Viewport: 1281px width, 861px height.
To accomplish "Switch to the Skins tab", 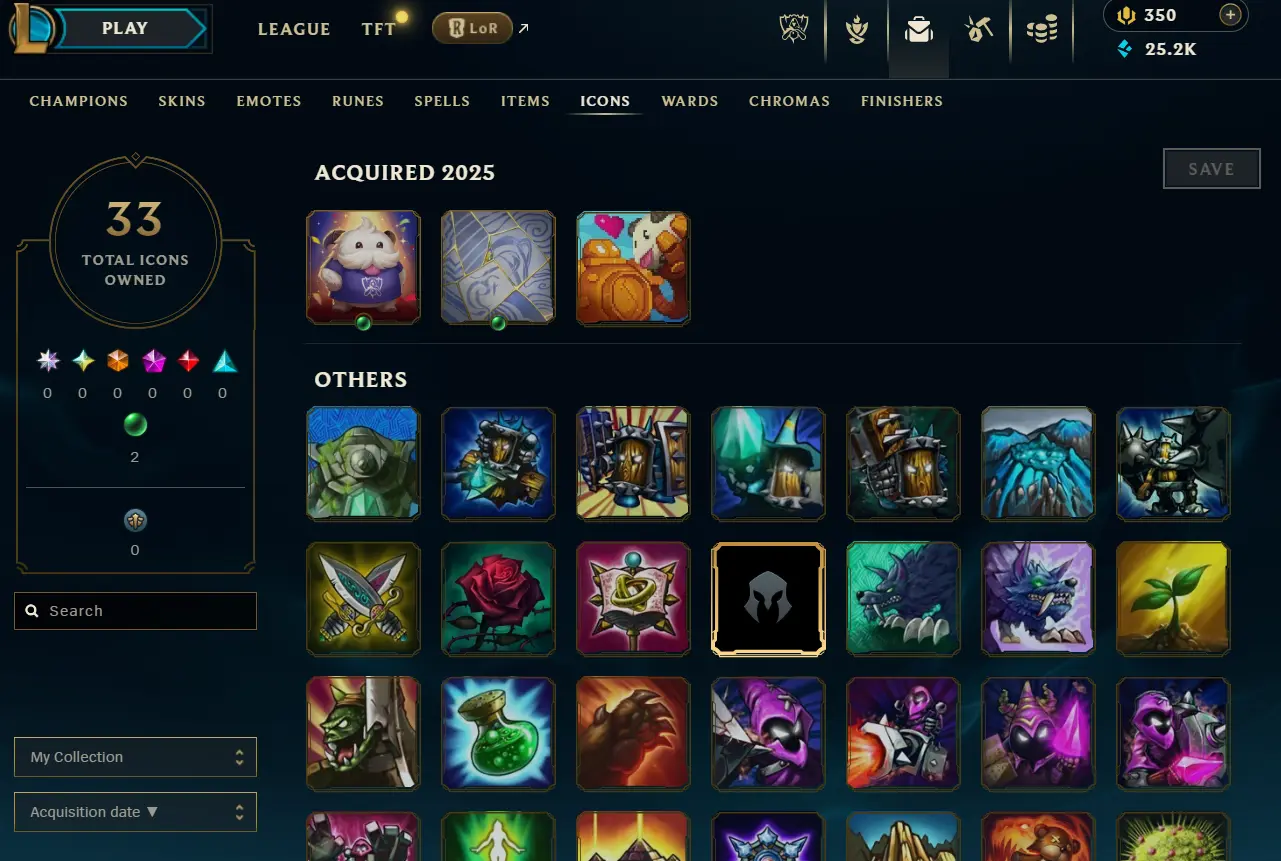I will tap(182, 101).
